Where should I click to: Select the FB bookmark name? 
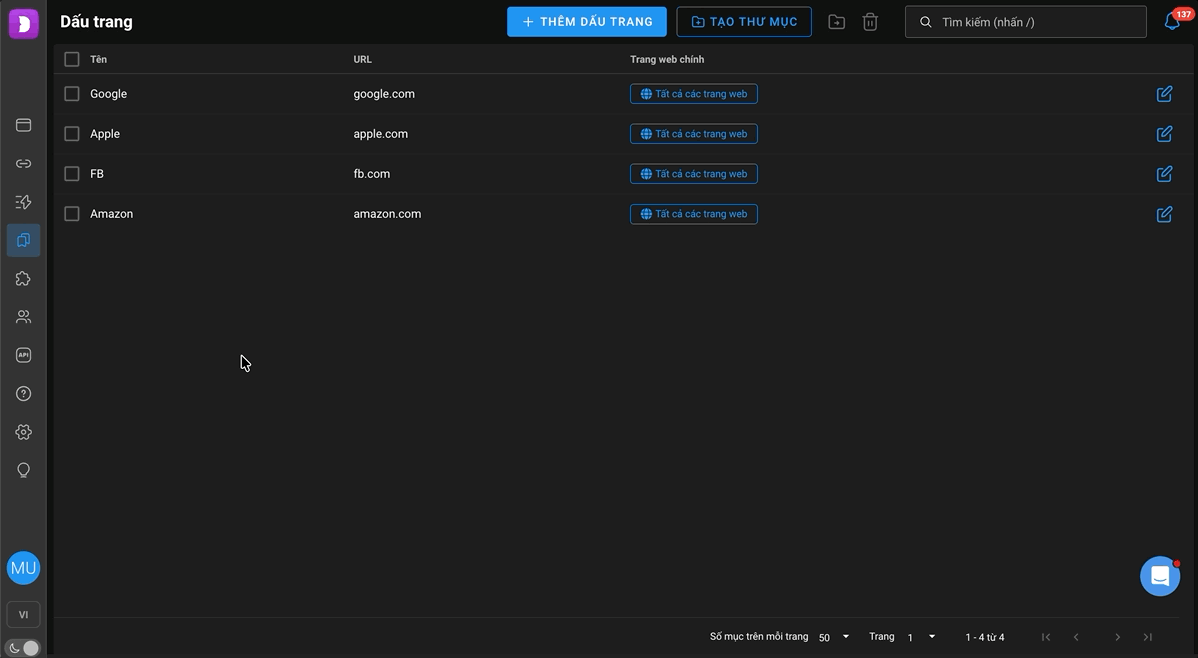point(97,173)
